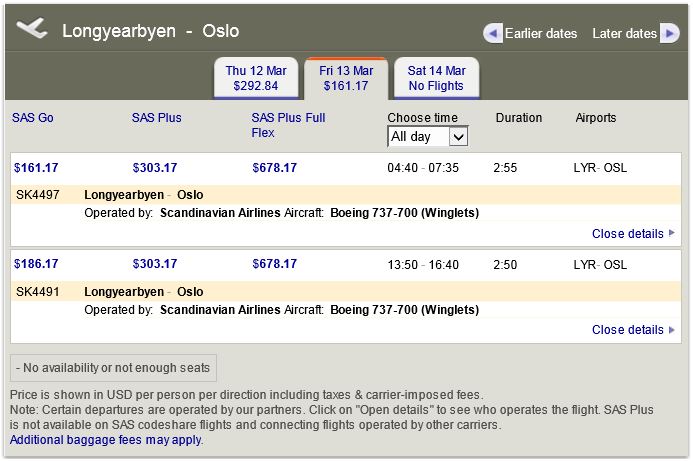Open the Additional baggage fees may apply link
The height and width of the screenshot is (461, 693).
pyautogui.click(x=106, y=440)
